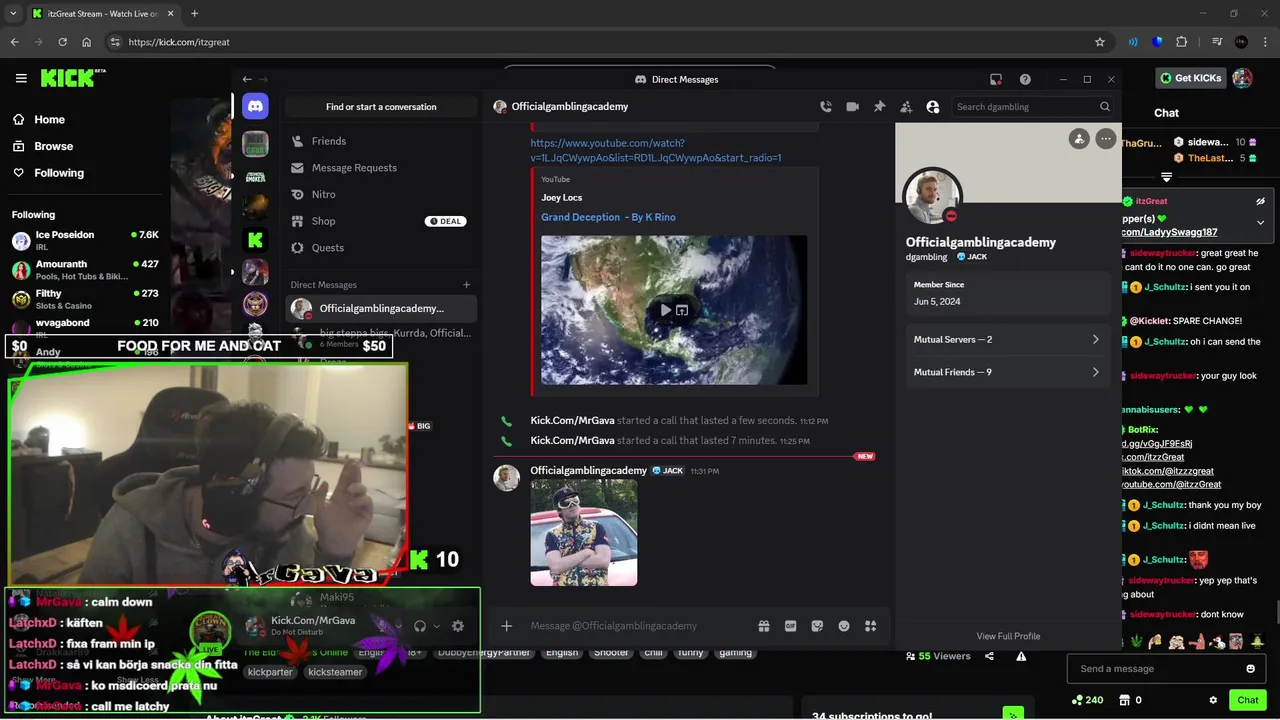Open the posted photo of man in sunglasses
Screen dimensions: 1280x720
pyautogui.click(x=584, y=533)
